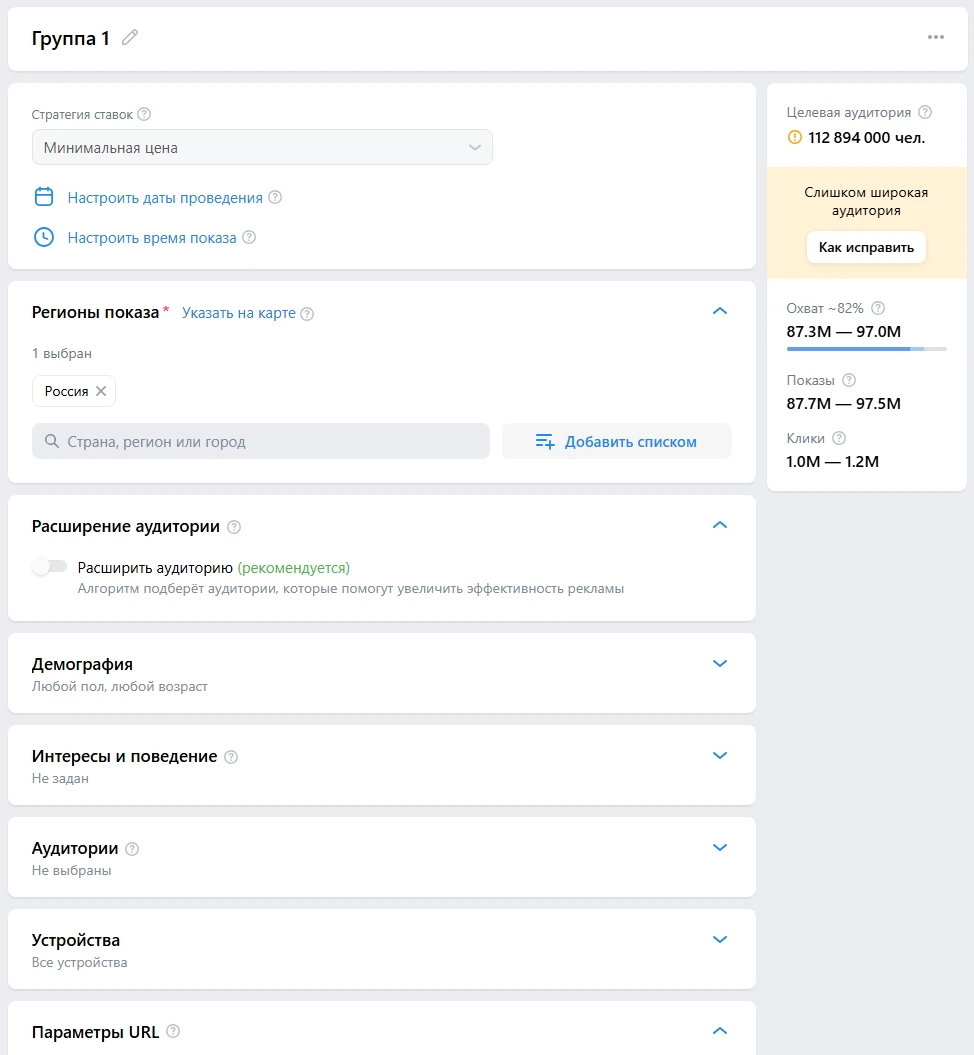Click the help icon next to Клики
Viewport: 974px width, 1055px height.
839,438
